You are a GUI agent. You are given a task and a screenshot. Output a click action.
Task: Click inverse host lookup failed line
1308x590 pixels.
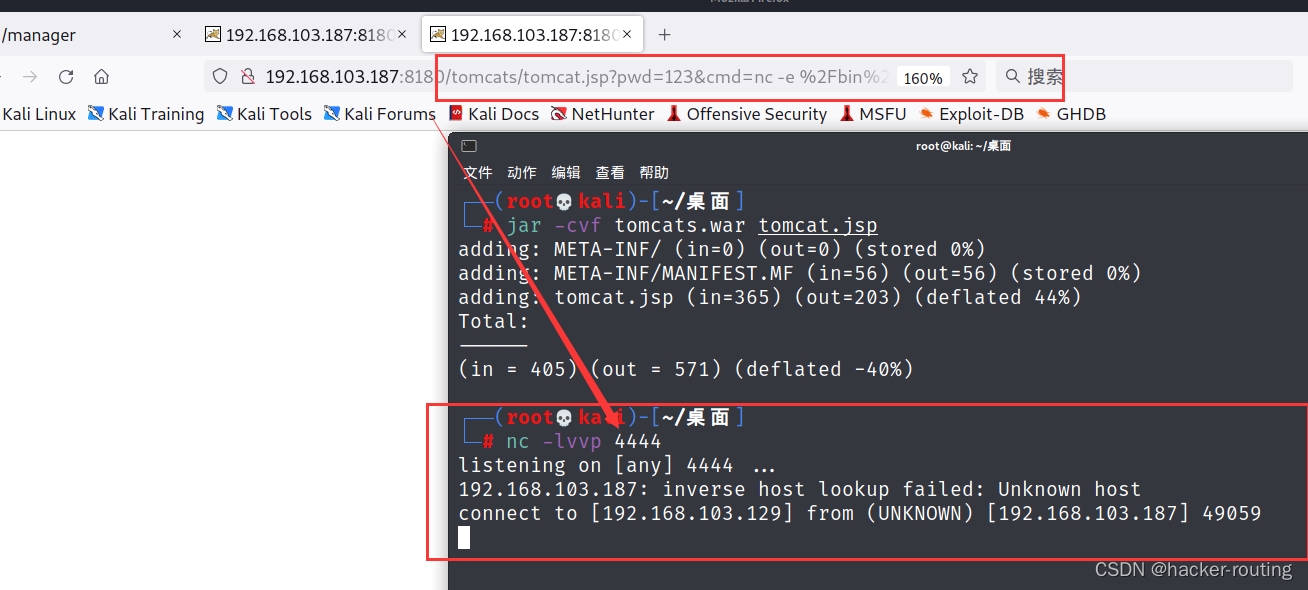(800, 489)
